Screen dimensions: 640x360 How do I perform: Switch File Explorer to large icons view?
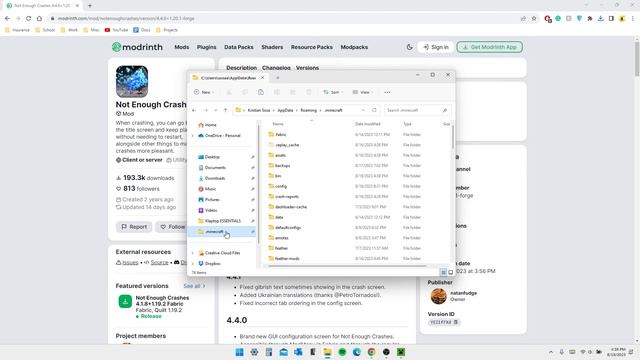[450, 272]
